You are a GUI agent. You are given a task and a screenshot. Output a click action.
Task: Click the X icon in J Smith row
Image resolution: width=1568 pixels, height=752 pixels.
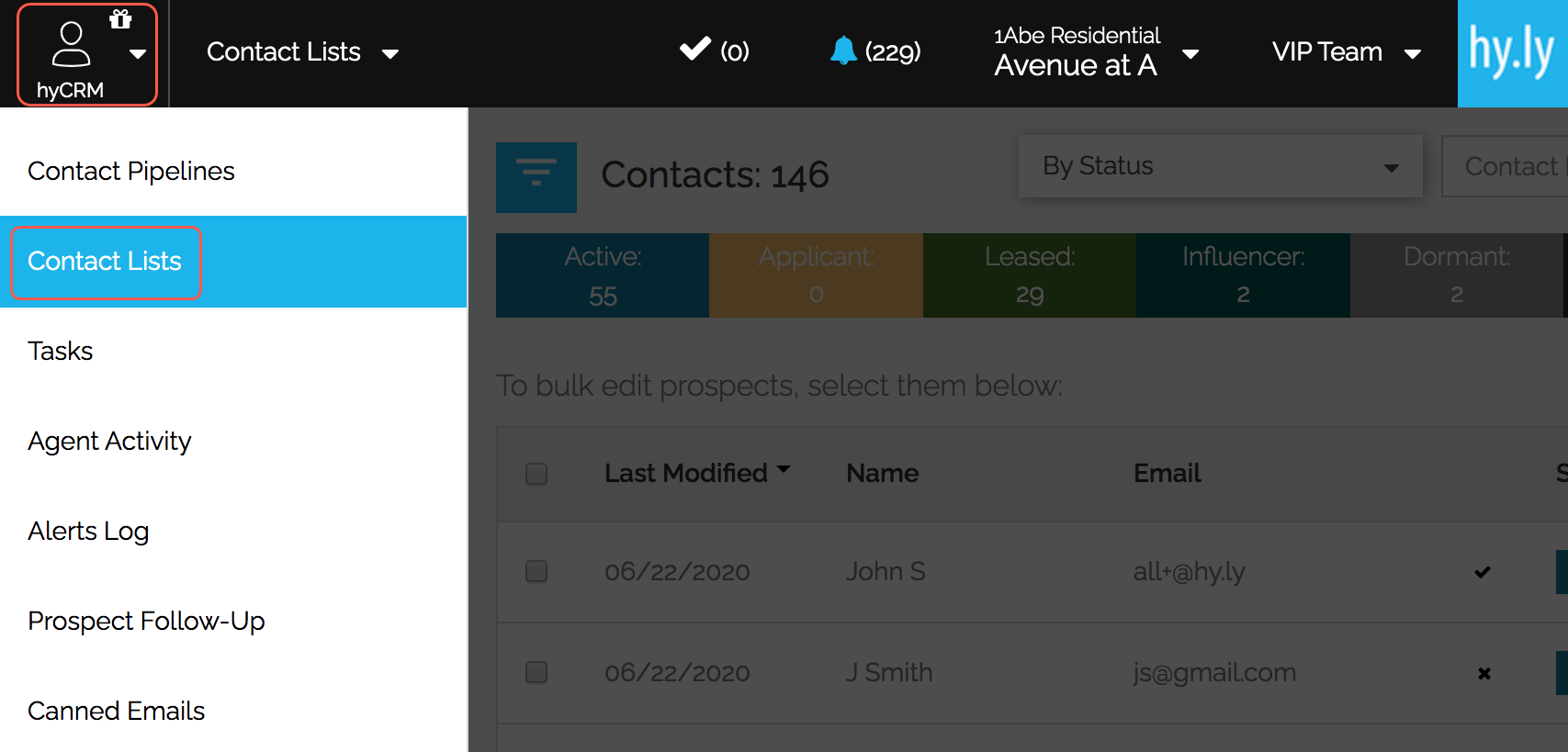(x=1484, y=673)
